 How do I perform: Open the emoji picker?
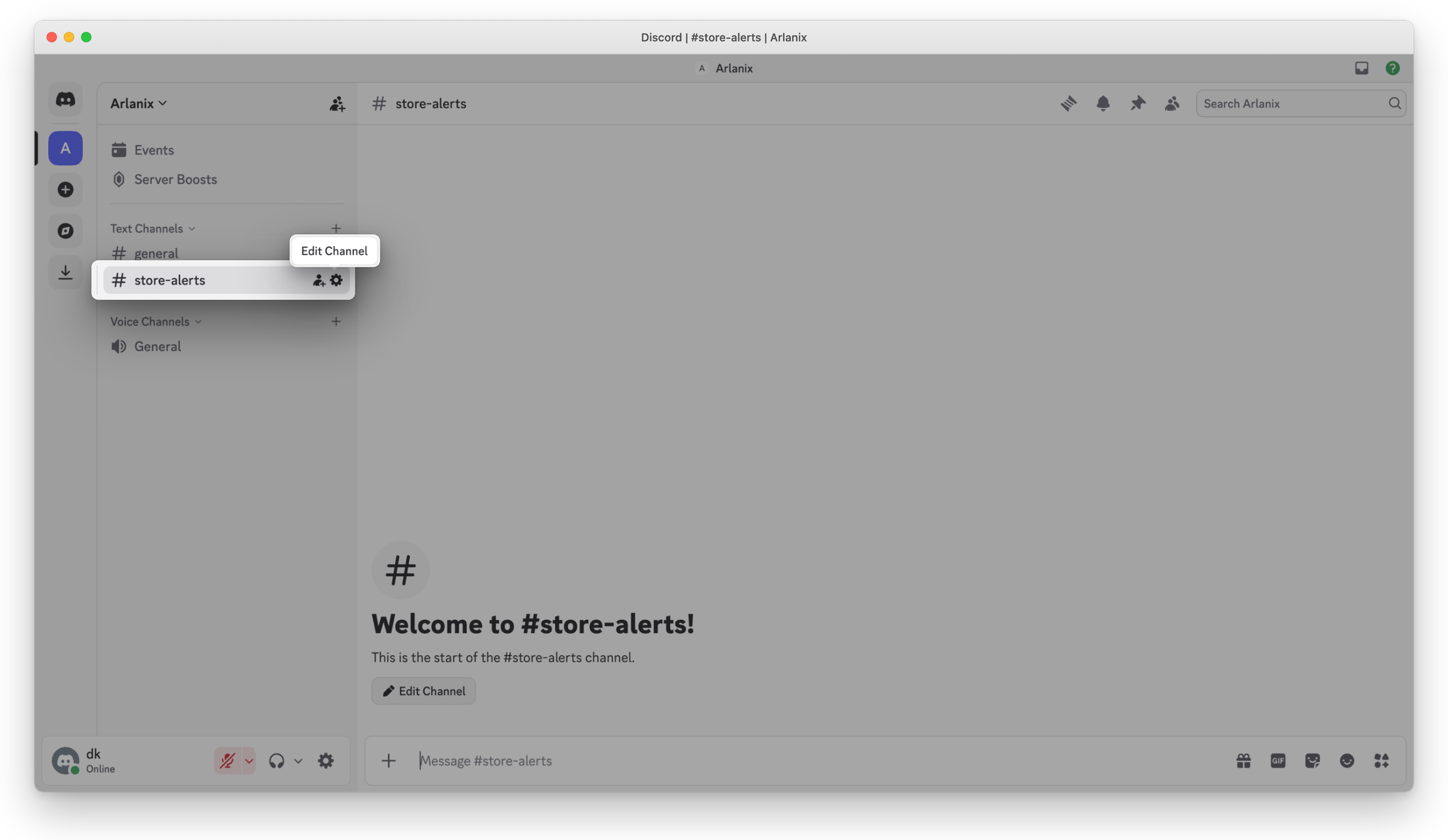[x=1347, y=761]
